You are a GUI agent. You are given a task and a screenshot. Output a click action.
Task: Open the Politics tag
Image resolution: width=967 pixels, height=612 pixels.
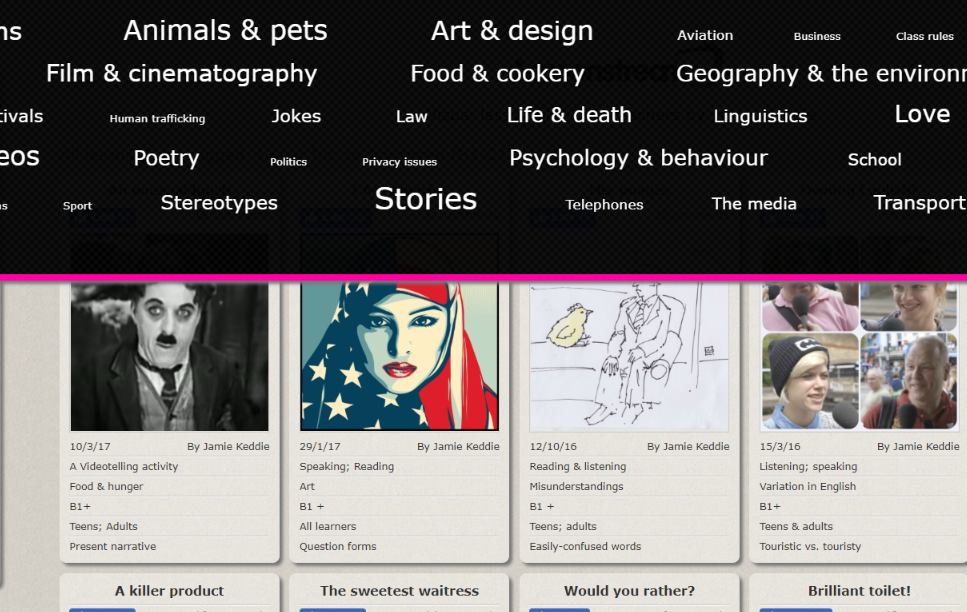coord(288,162)
